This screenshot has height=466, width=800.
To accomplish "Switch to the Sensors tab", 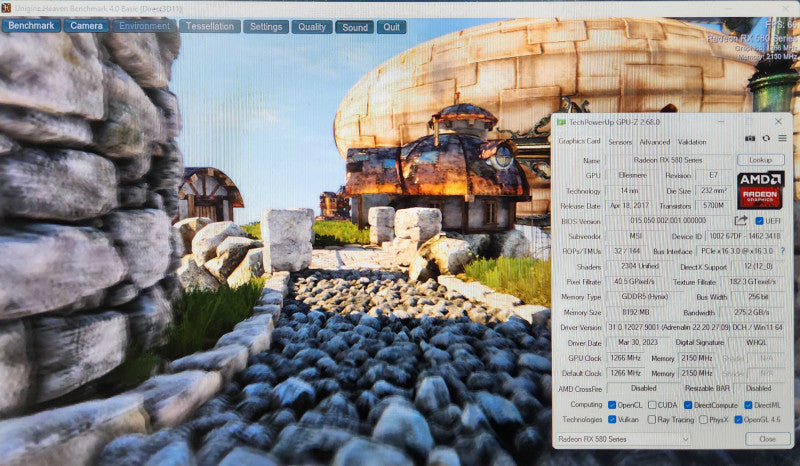I will point(620,142).
